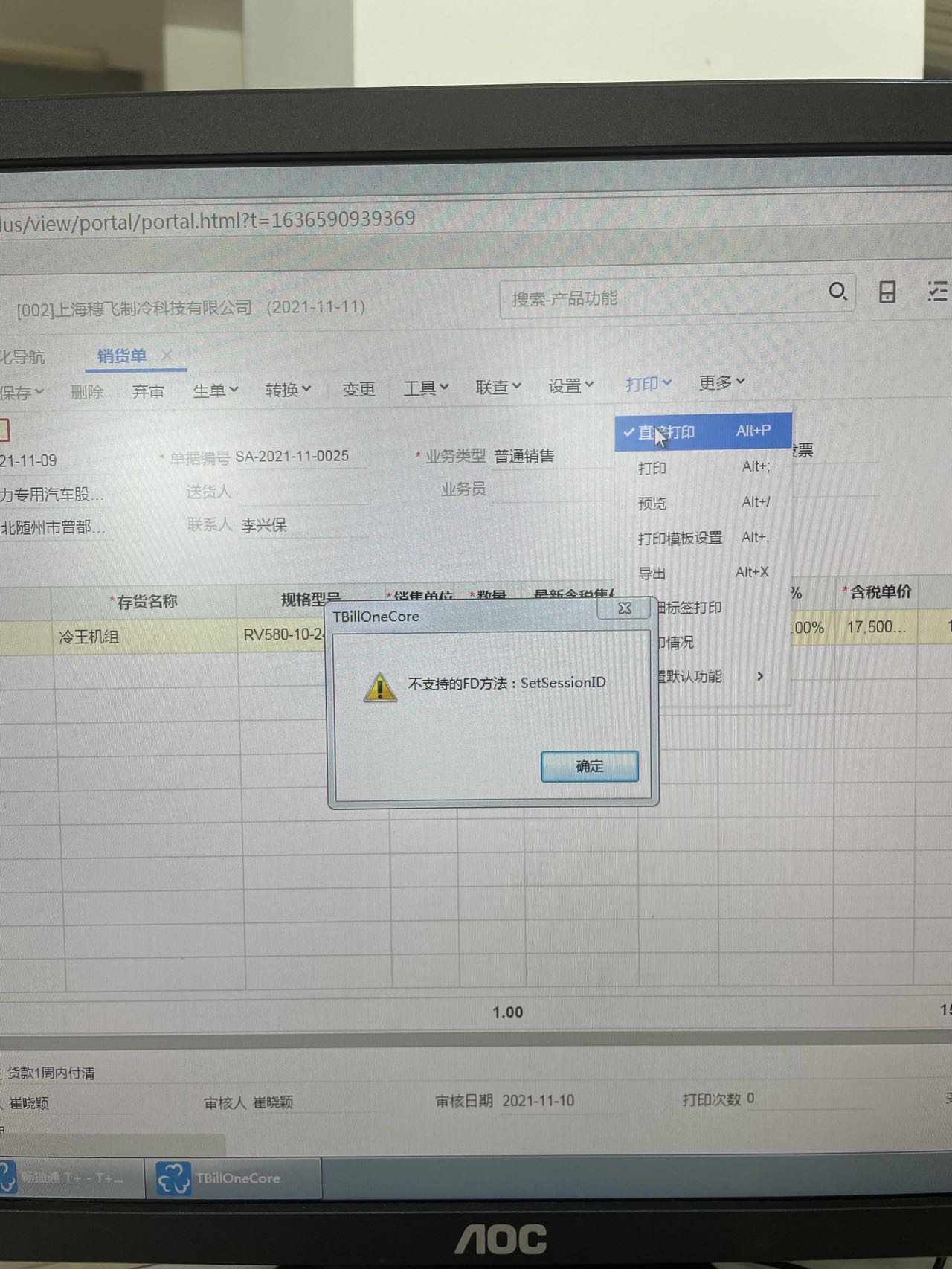Select the 冷王机组 table cell
952x1269 pixels.
click(145, 637)
